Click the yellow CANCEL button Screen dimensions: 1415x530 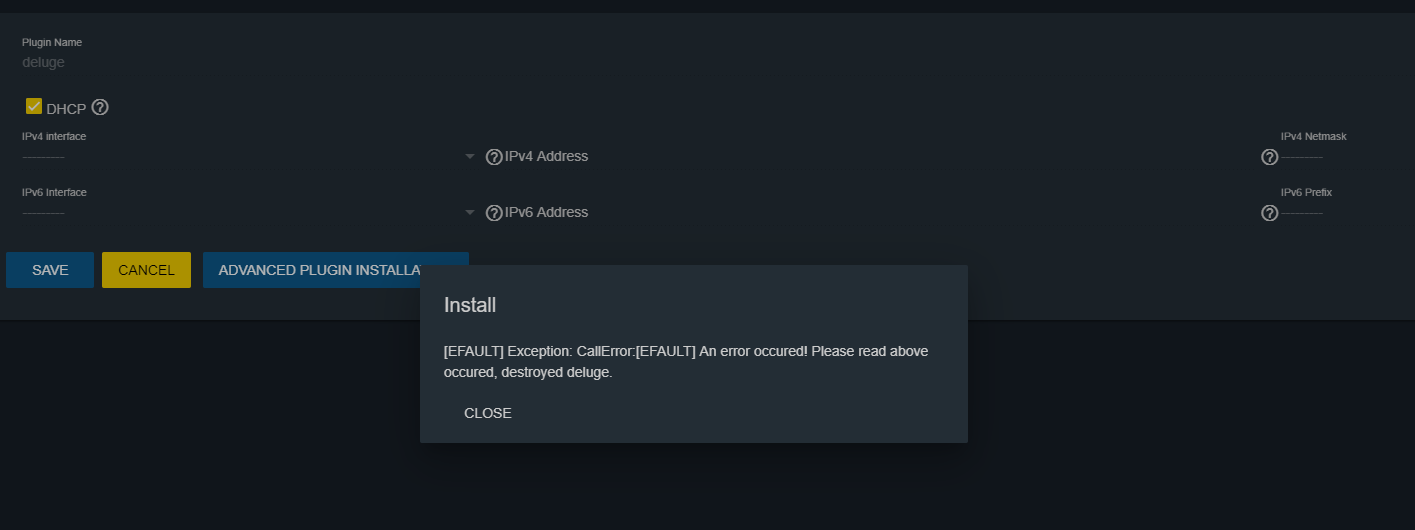[146, 270]
